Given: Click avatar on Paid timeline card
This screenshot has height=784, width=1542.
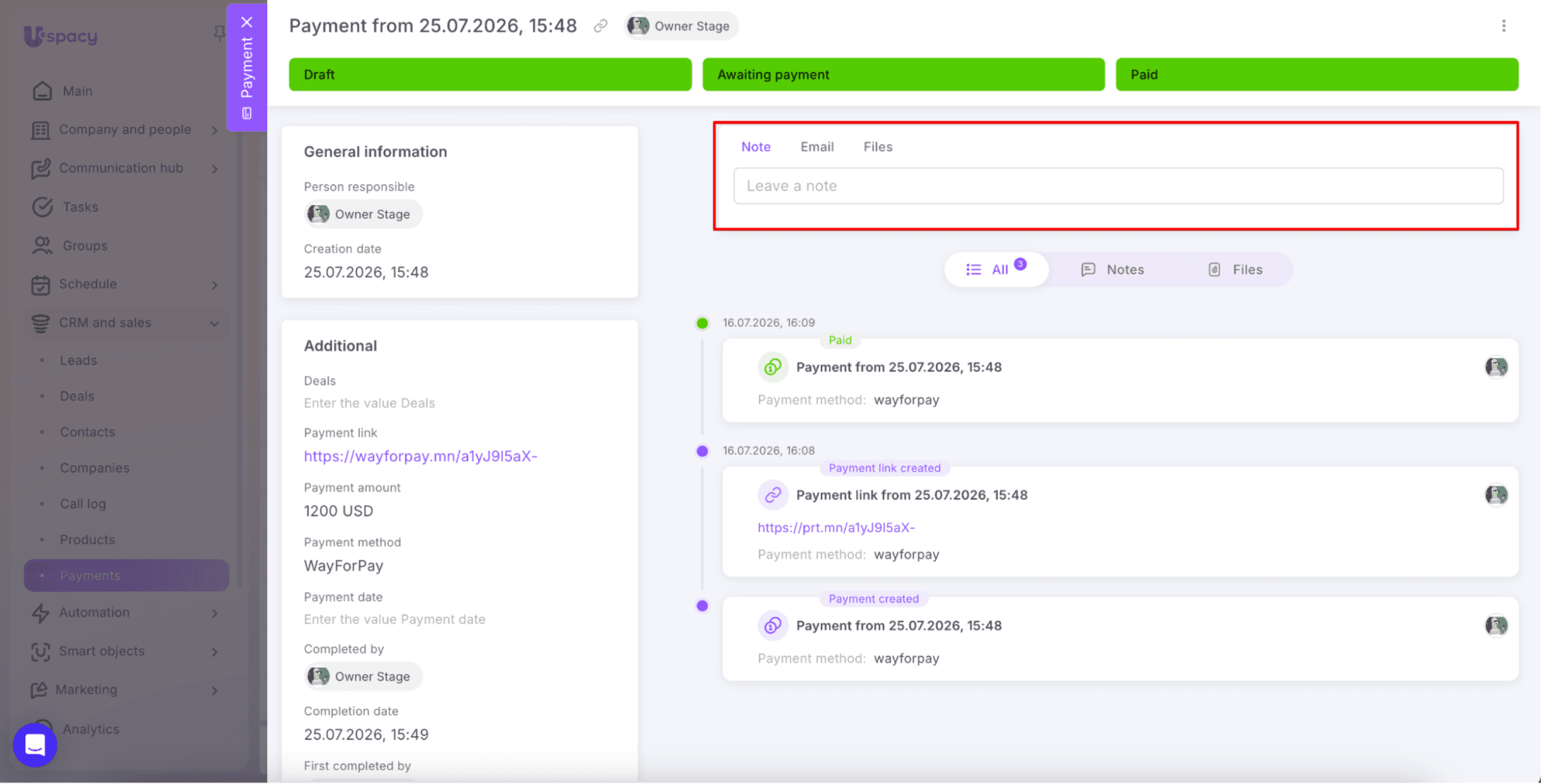Looking at the screenshot, I should (x=1496, y=367).
